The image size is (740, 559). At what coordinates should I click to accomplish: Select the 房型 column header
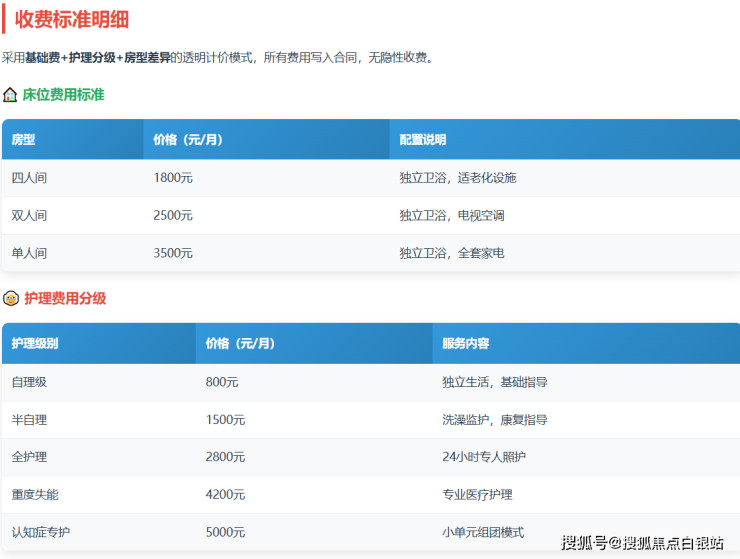point(23,140)
